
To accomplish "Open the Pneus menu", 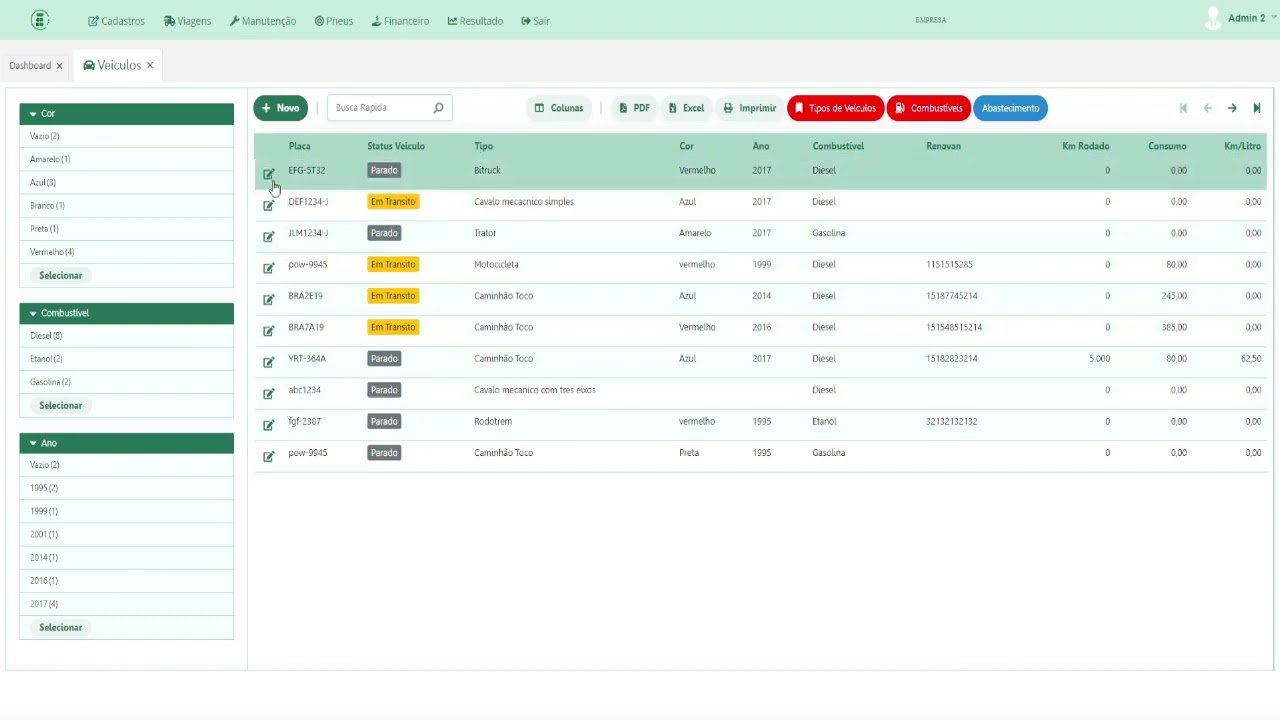I will pyautogui.click(x=333, y=21).
